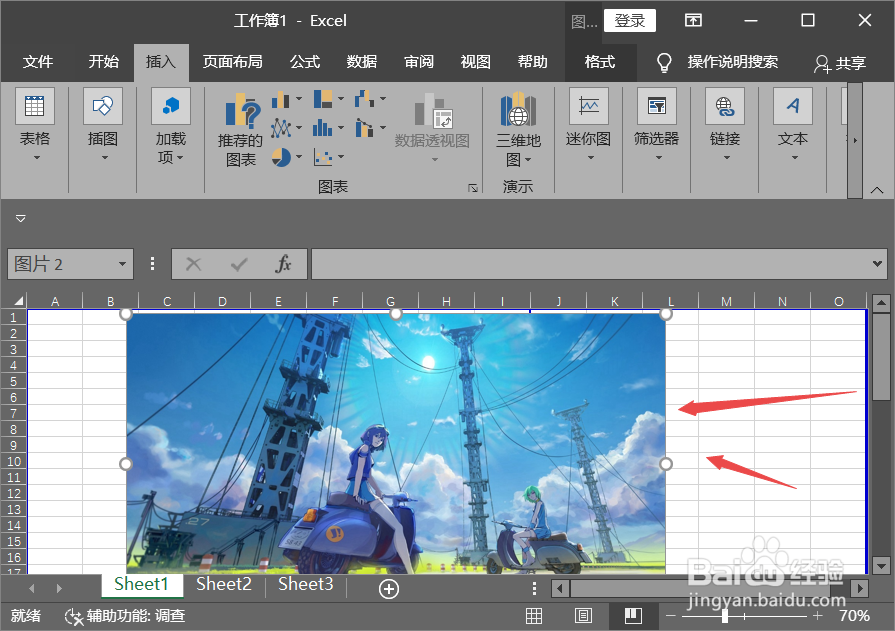
Task: Open the 加载项 (Add-ins) group
Action: point(171,126)
